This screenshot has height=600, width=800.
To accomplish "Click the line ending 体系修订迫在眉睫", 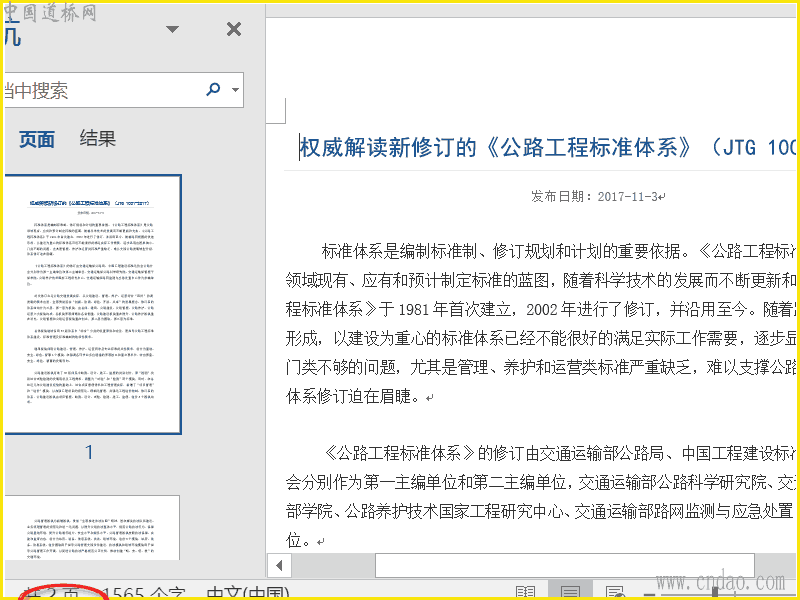I will point(360,396).
